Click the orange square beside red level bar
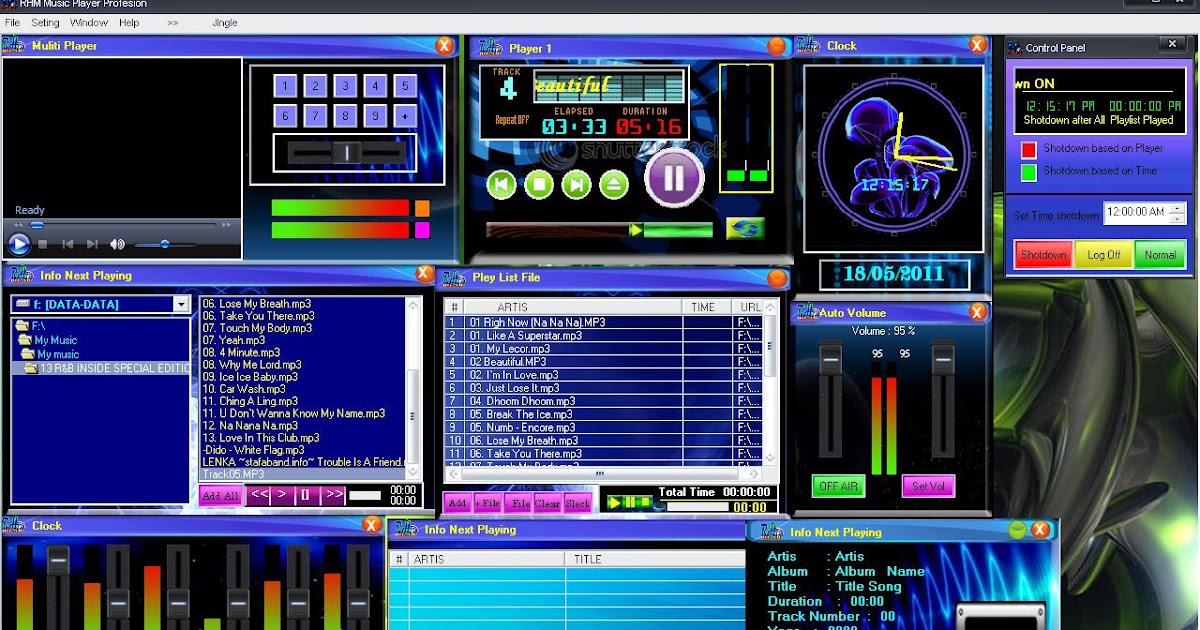The image size is (1200, 630). (422, 208)
